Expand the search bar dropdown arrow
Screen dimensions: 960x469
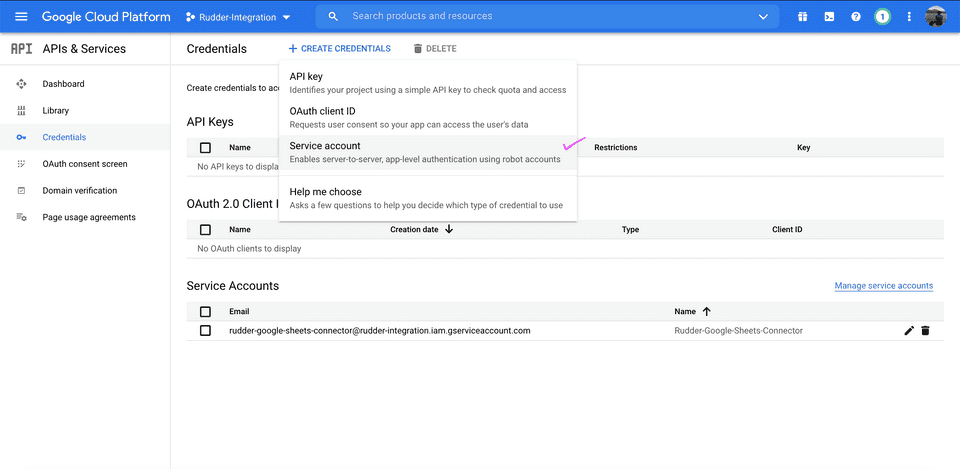(x=764, y=17)
